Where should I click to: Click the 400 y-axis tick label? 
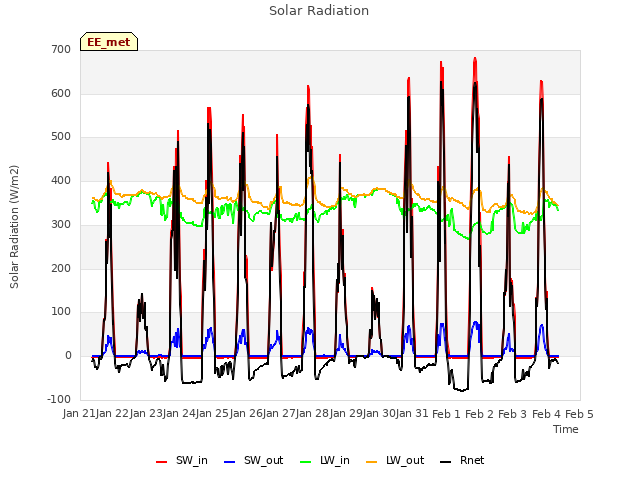(61, 180)
